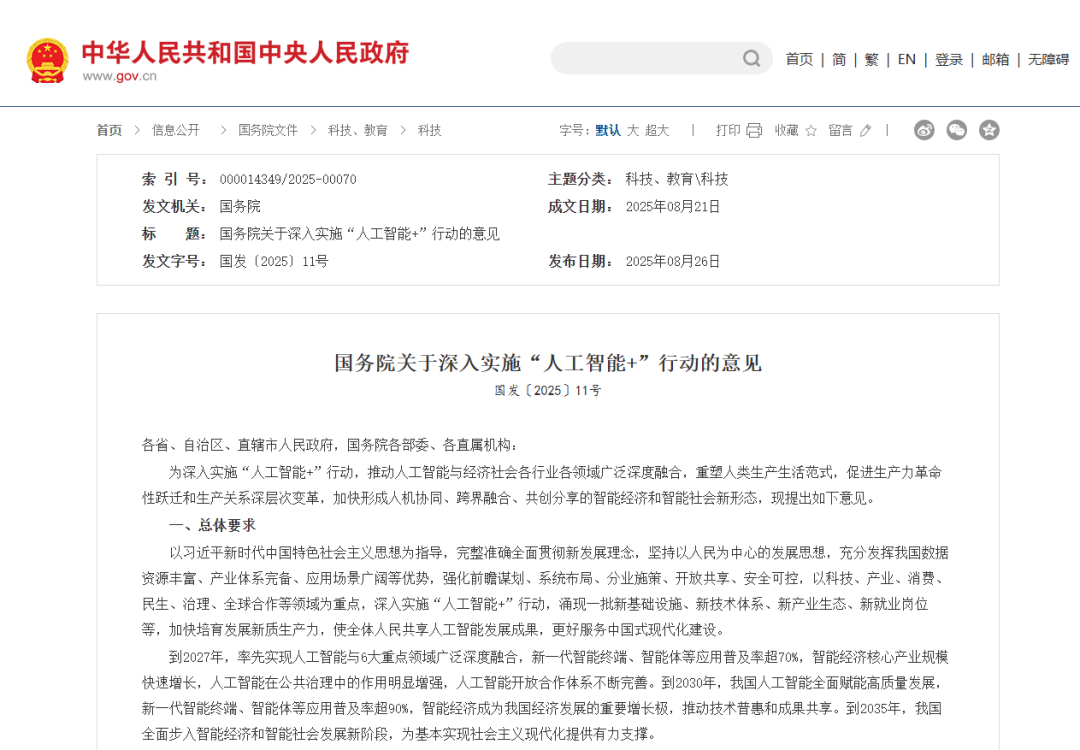Screen dimensions: 1080x750
Task: Share via the QQ Zone star icon
Action: coord(989,130)
